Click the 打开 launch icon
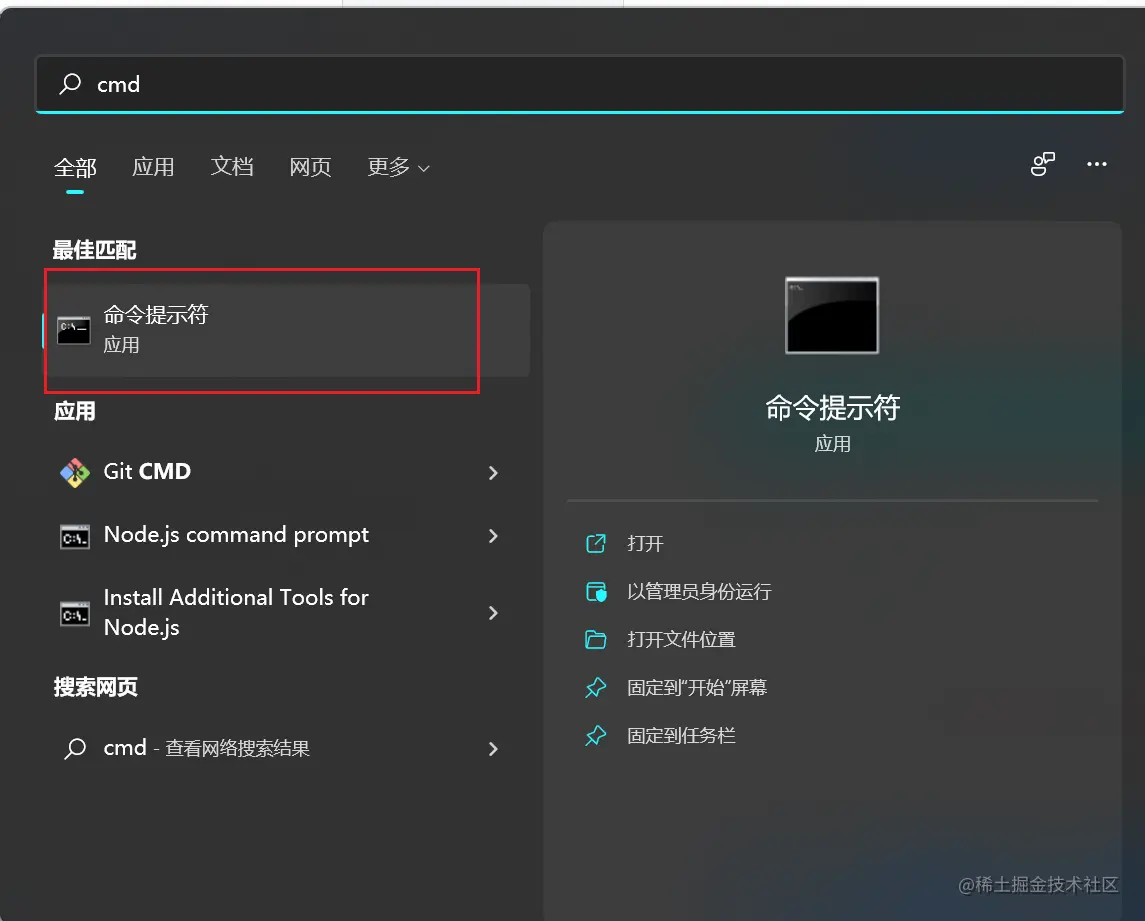1145x921 pixels. coord(596,543)
